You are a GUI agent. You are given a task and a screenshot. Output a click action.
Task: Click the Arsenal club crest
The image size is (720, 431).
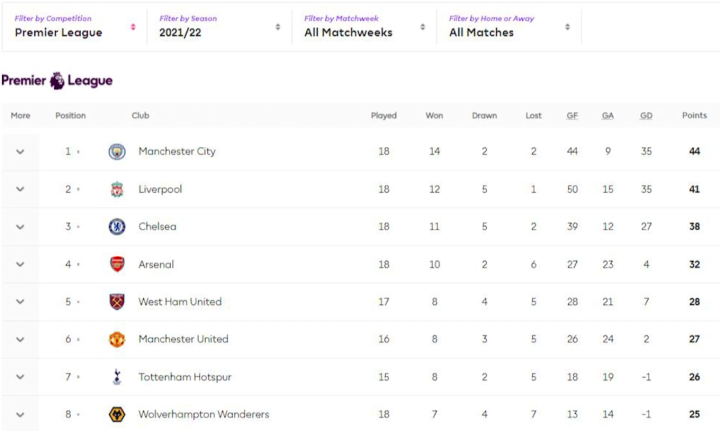tap(117, 264)
